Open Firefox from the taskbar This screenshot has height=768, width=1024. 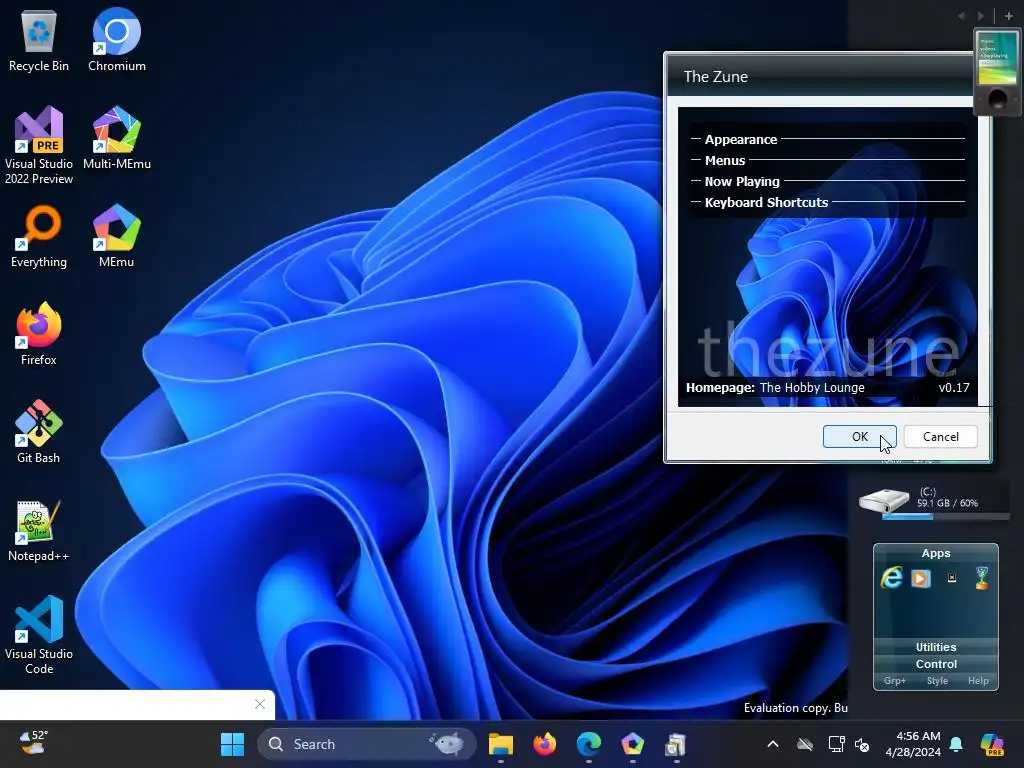pyautogui.click(x=545, y=744)
